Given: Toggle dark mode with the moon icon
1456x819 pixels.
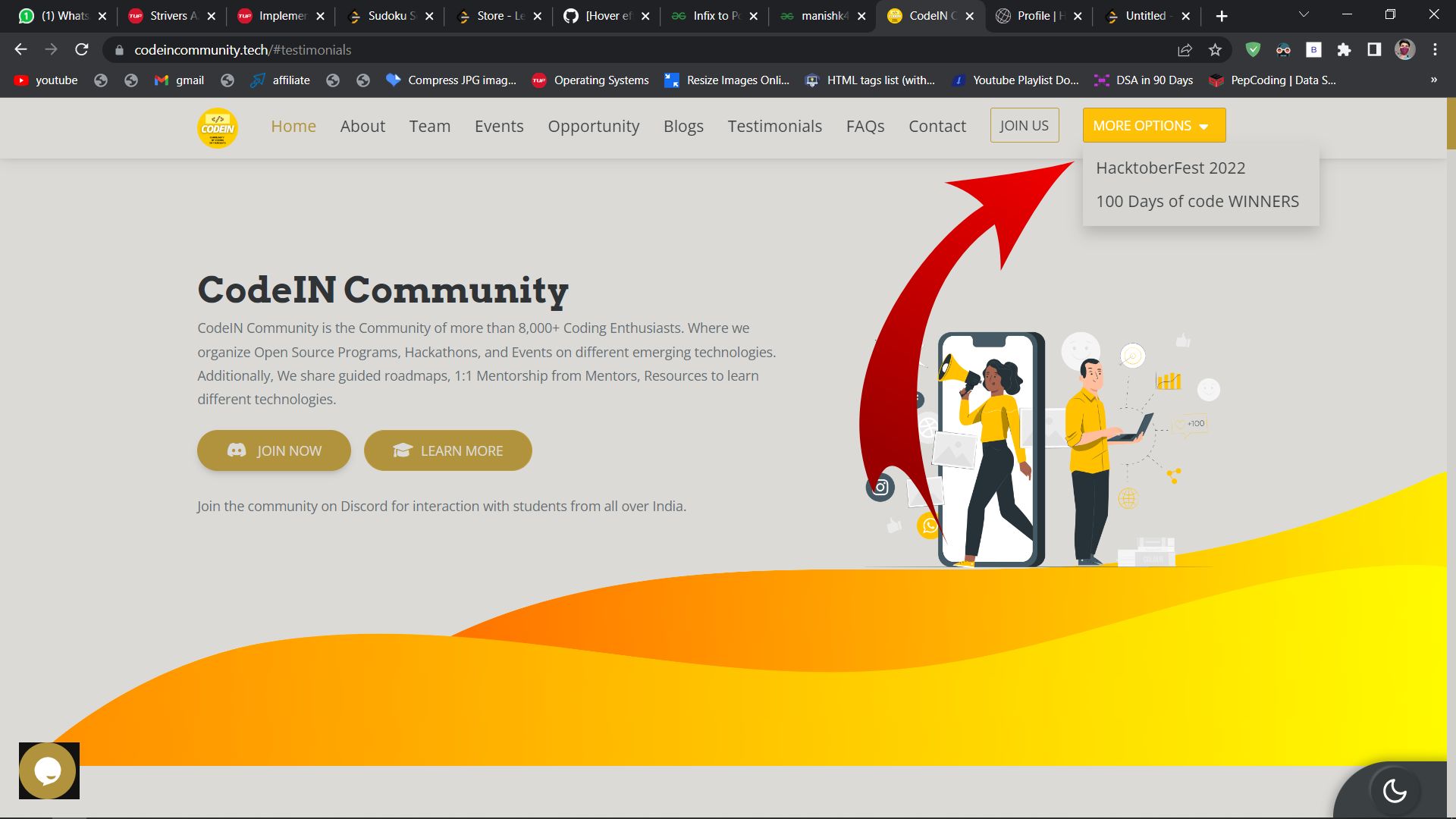Looking at the screenshot, I should (x=1396, y=791).
